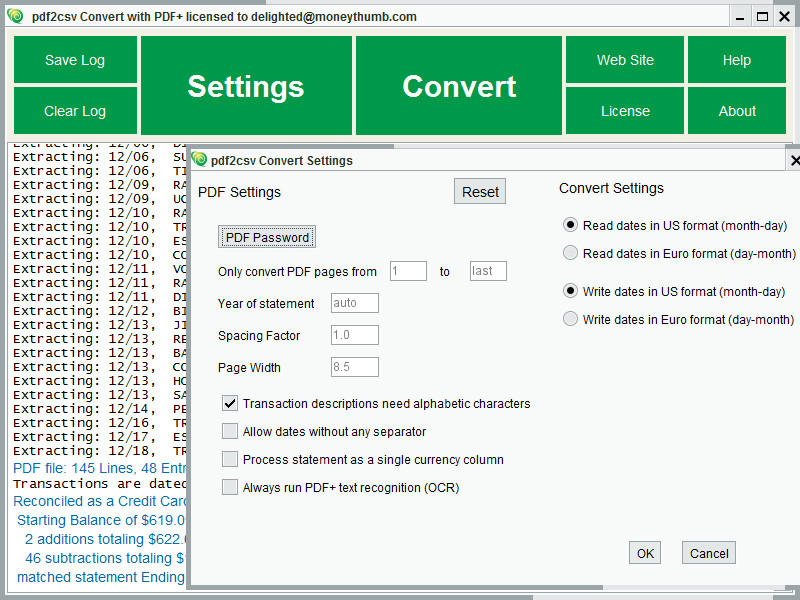Click log line 'Extracting: 12/12'

tap(99, 311)
